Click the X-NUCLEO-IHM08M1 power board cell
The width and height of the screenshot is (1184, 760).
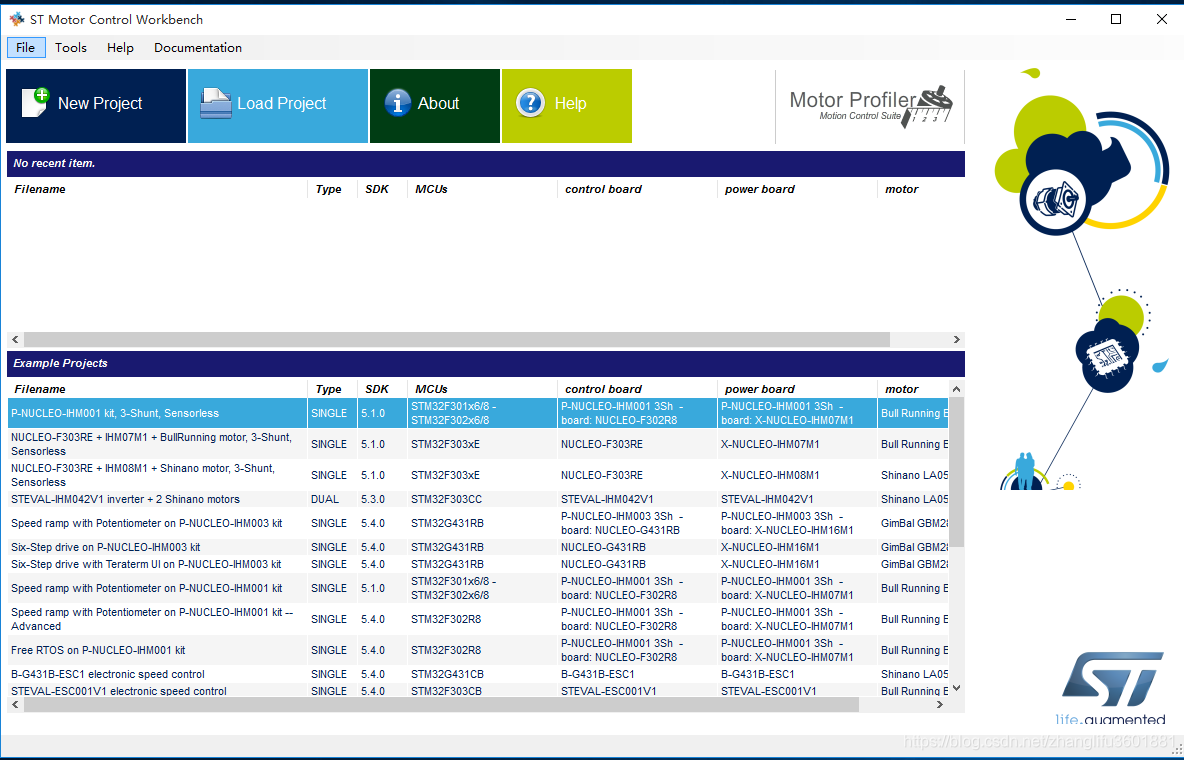[x=797, y=475]
